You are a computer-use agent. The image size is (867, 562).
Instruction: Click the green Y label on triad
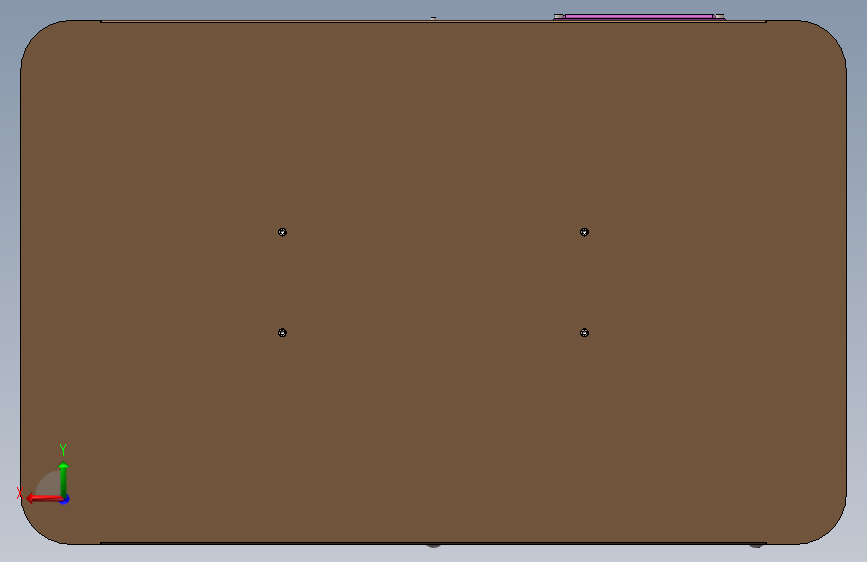[63, 449]
